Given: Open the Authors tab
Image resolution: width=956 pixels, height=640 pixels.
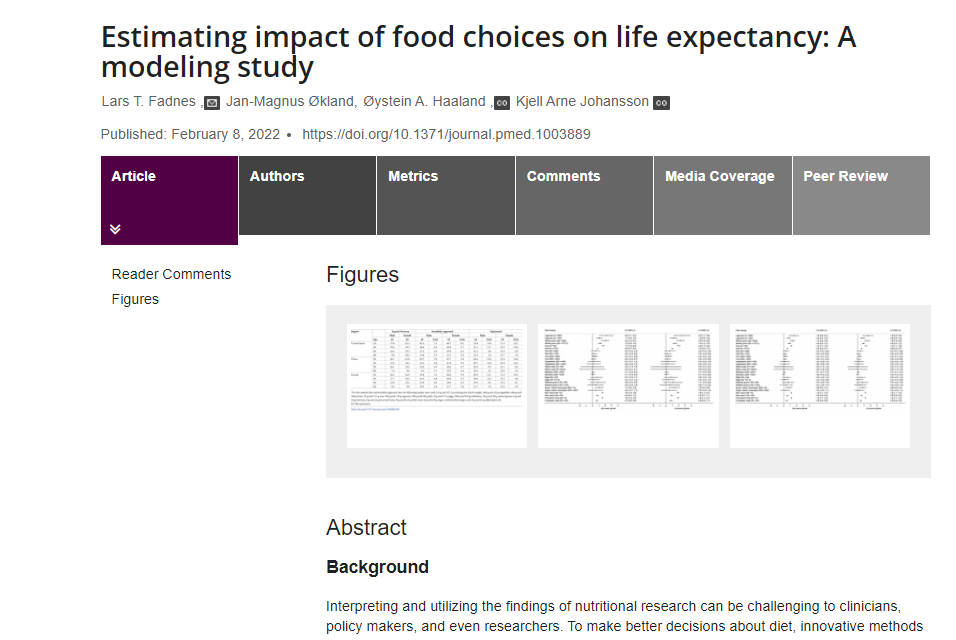Looking at the screenshot, I should click(307, 195).
